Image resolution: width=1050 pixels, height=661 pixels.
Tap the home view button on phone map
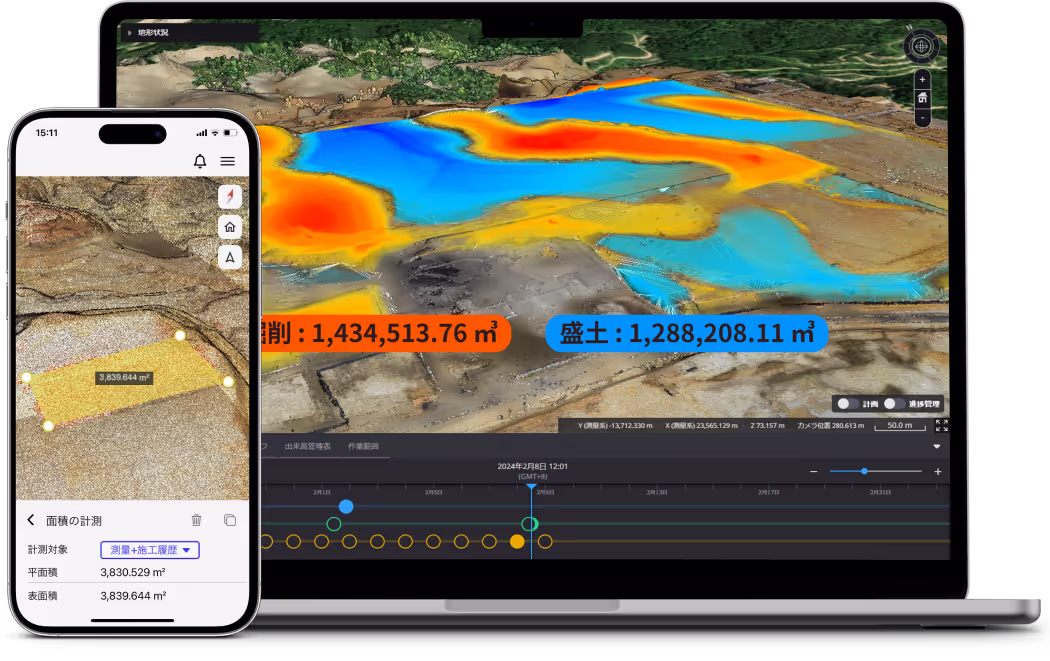tap(230, 227)
